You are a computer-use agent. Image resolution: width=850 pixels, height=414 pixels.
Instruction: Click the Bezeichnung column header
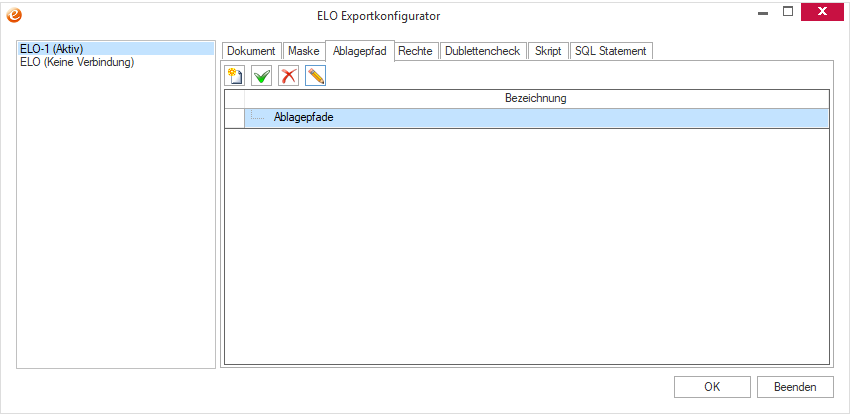pyautogui.click(x=536, y=98)
